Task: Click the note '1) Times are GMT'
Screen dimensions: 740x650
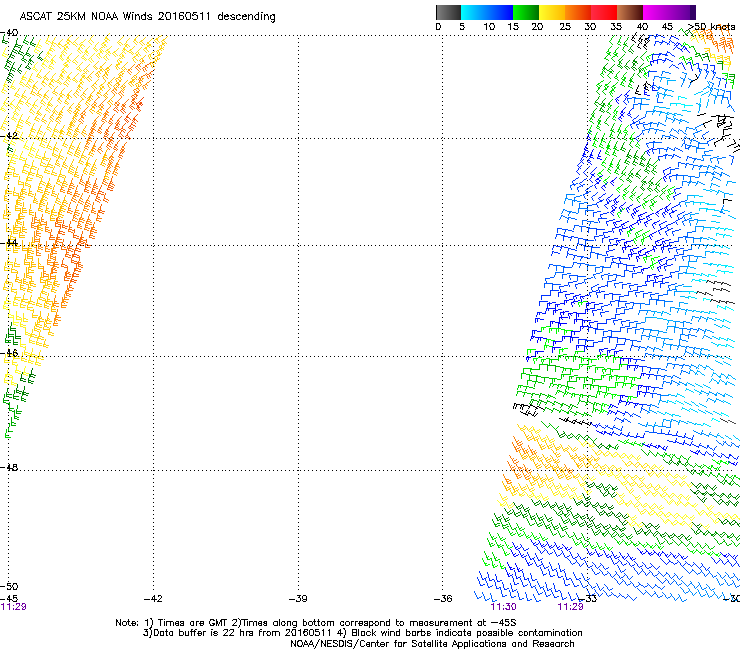Action: (186, 623)
